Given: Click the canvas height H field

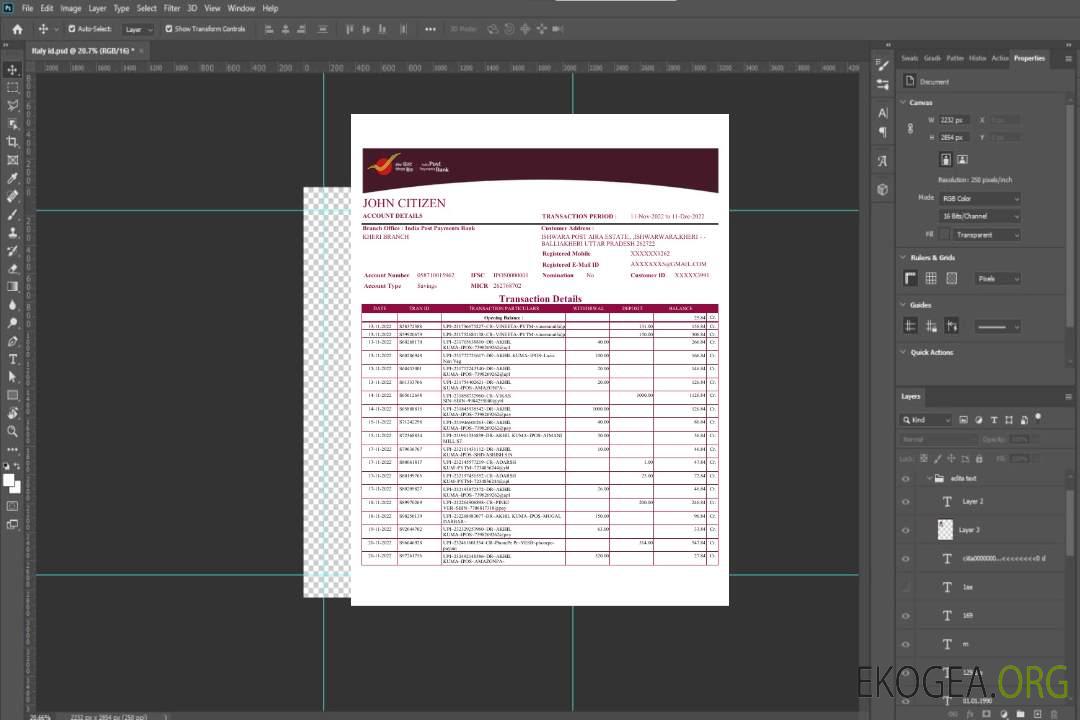Looking at the screenshot, I should pyautogui.click(x=954, y=138).
